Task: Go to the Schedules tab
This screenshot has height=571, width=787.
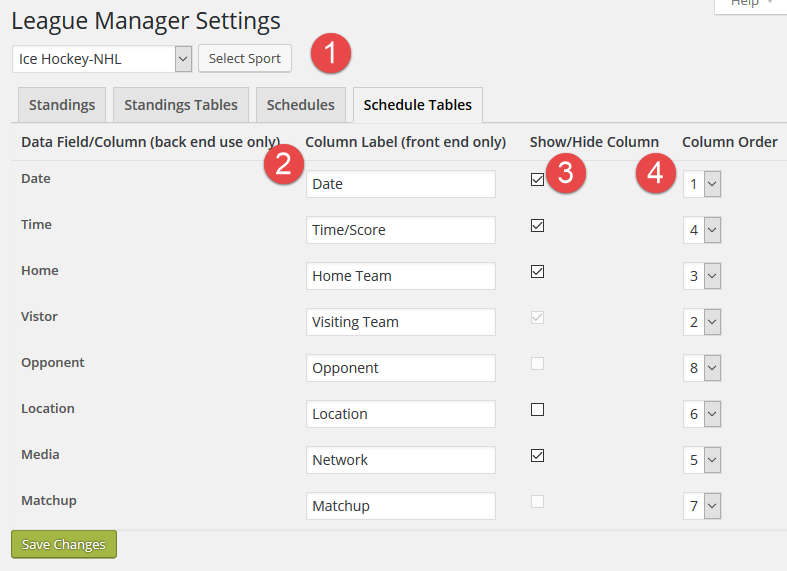Action: (301, 105)
